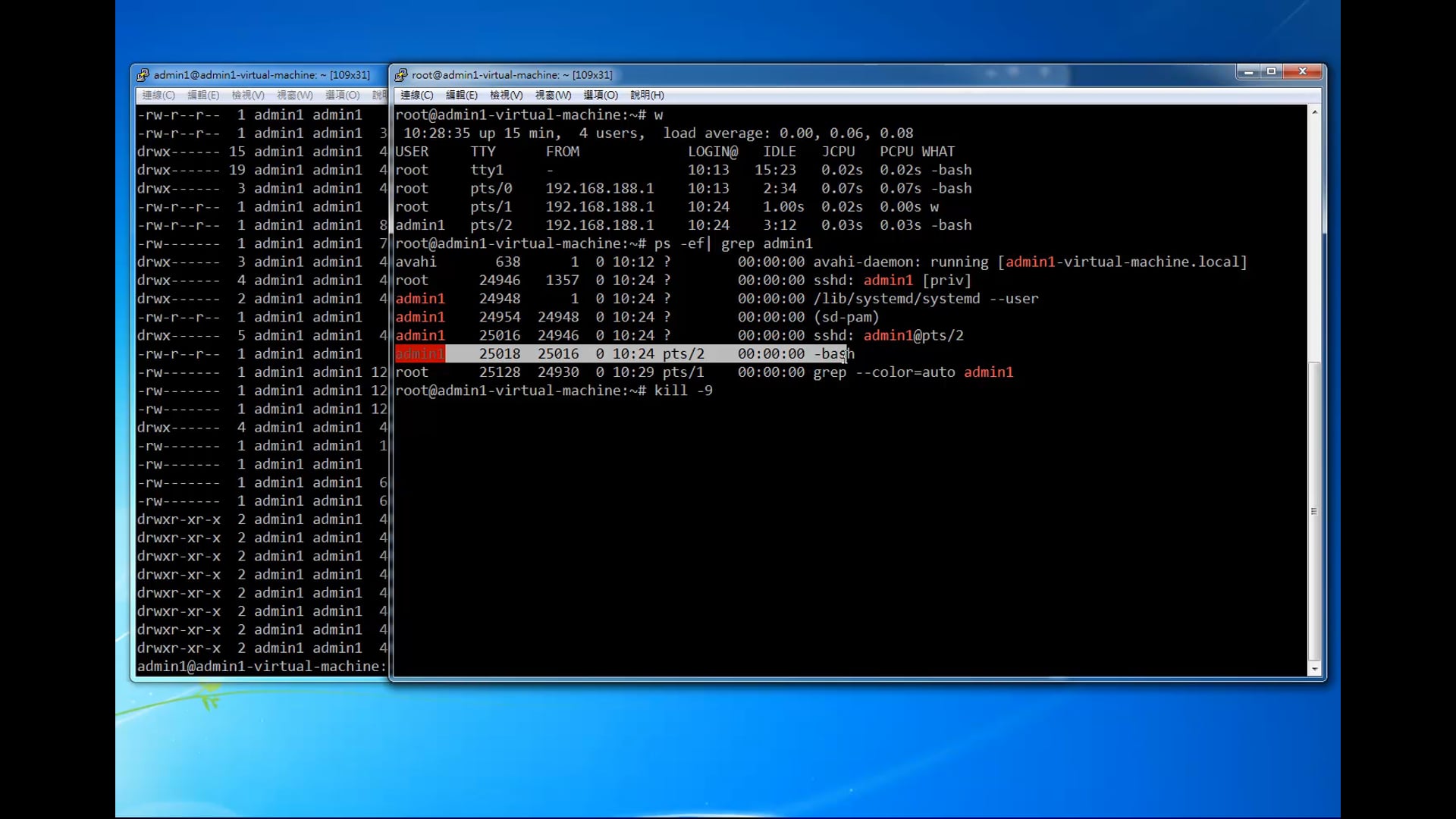Open 說明(H) menu in root terminal
The width and height of the screenshot is (1456, 819).
click(647, 95)
